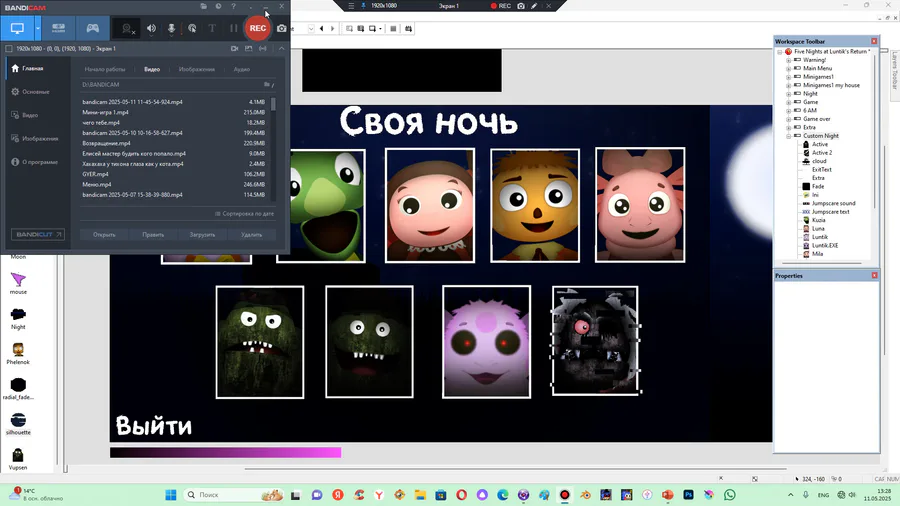Click the Править button

(153, 235)
